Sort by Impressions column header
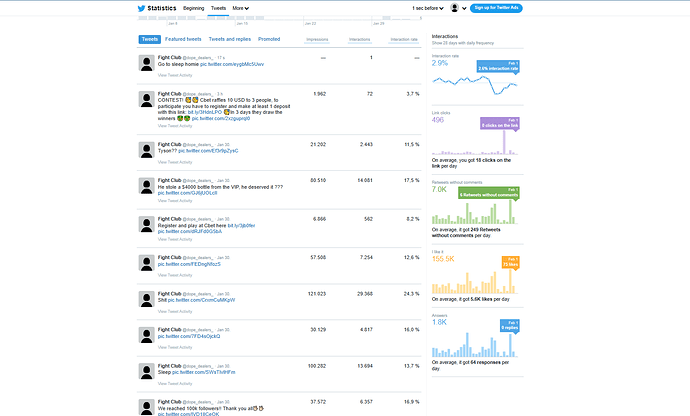The width and height of the screenshot is (690, 416). [x=317, y=40]
